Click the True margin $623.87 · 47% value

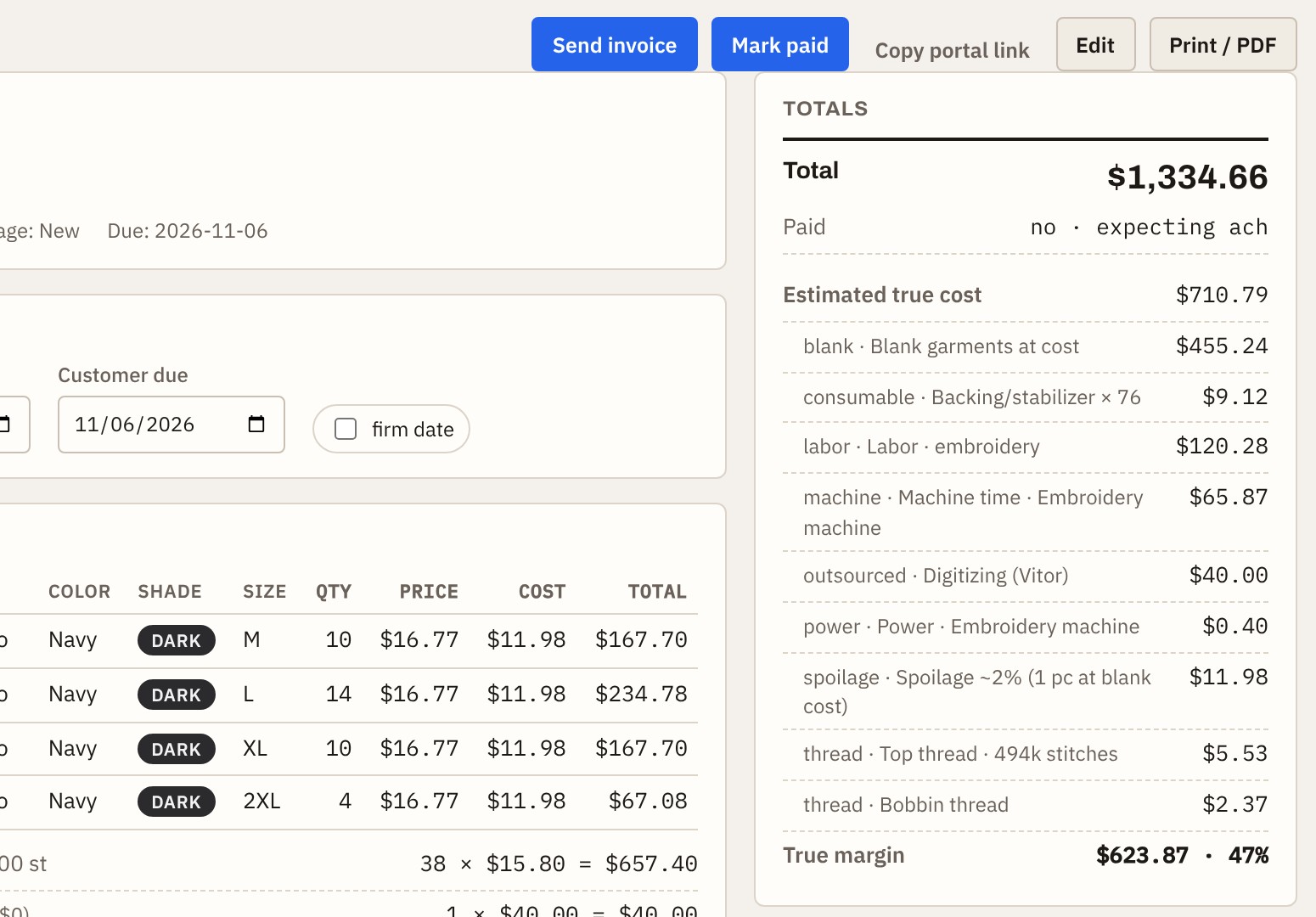tap(1182, 855)
